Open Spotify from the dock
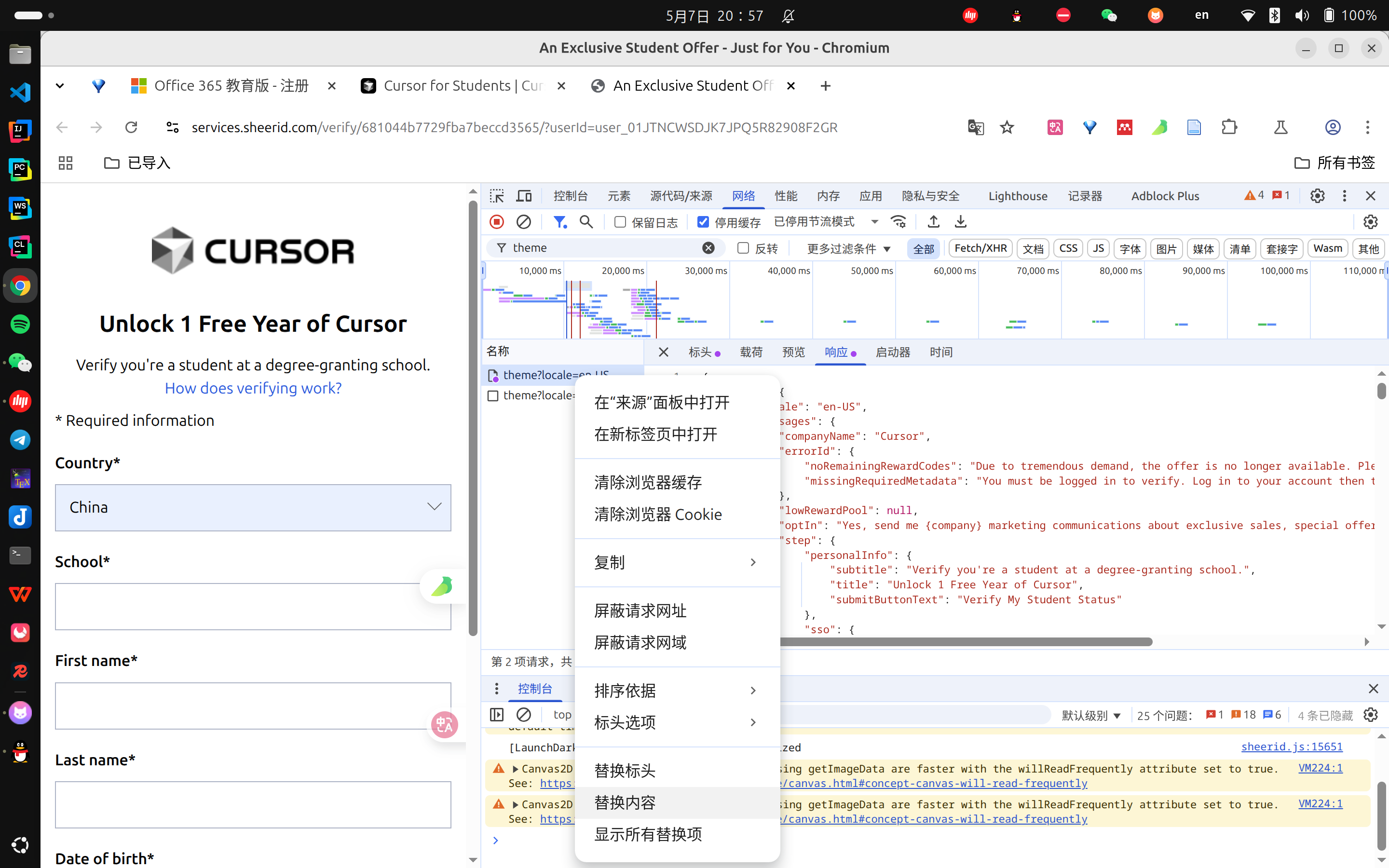The image size is (1389, 868). [x=20, y=324]
